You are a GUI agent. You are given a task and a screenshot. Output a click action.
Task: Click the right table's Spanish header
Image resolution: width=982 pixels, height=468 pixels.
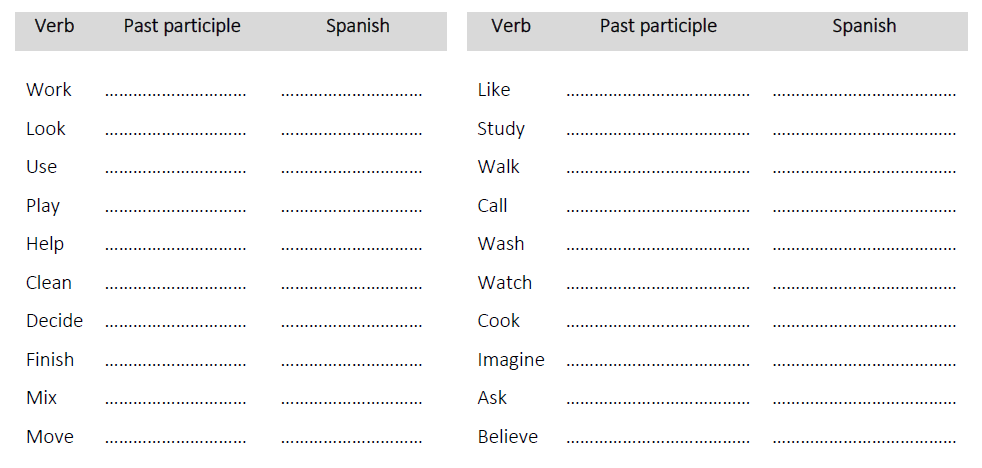point(864,26)
